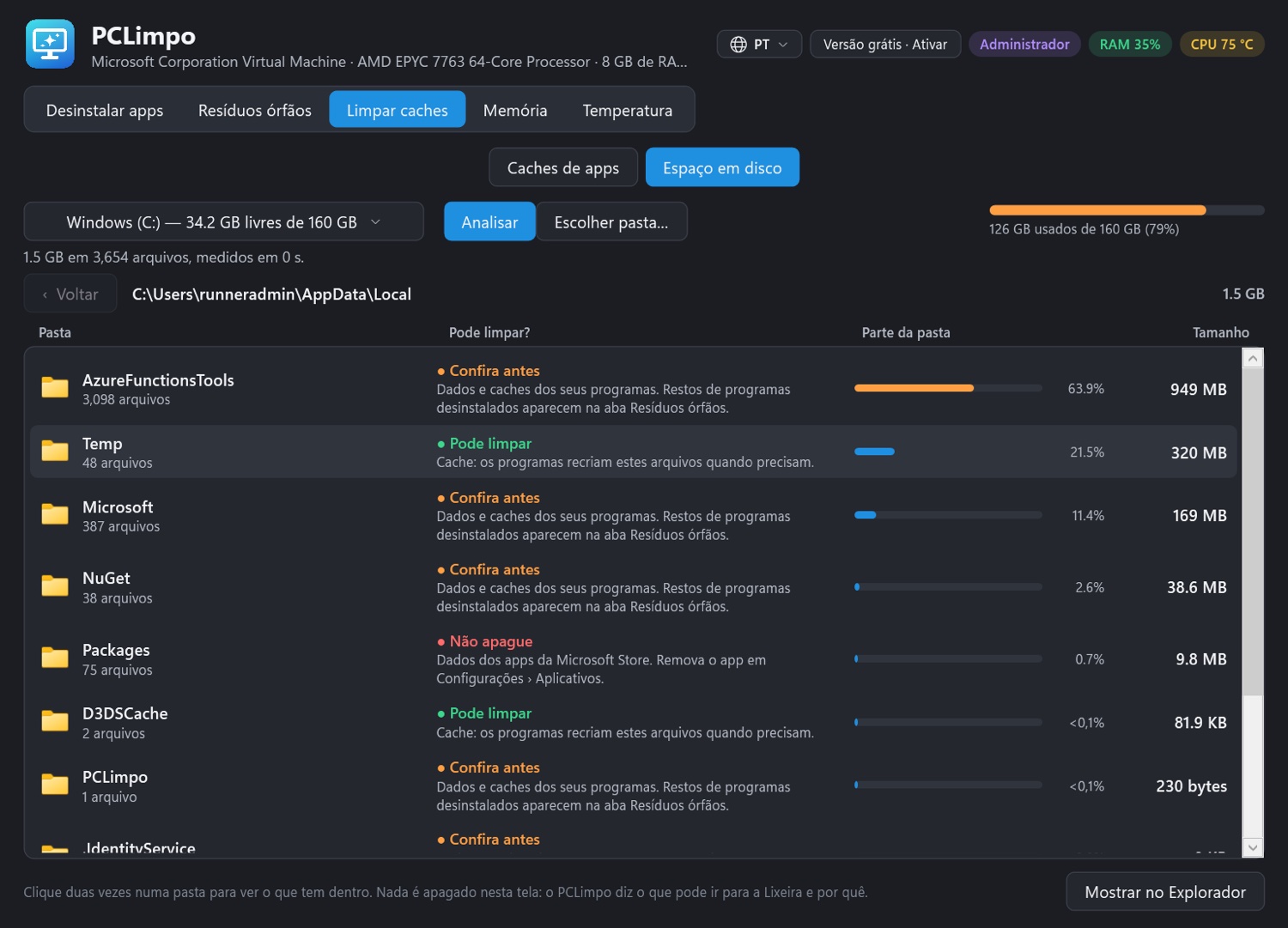Click the globe language icon
1288x928 pixels.
point(738,45)
